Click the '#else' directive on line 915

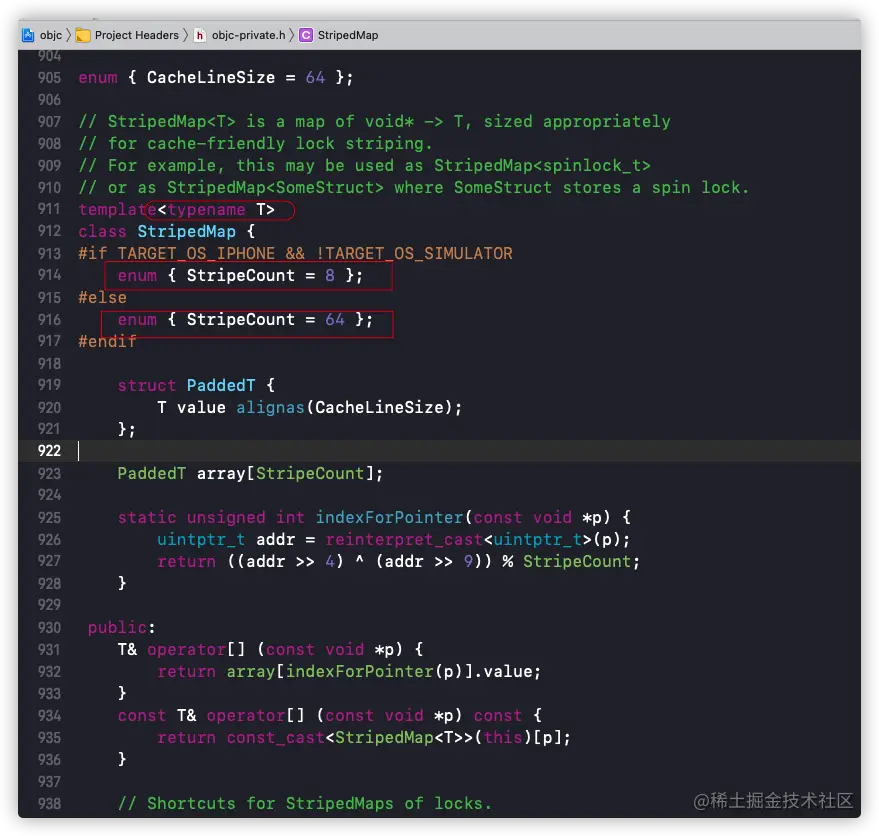(103, 298)
